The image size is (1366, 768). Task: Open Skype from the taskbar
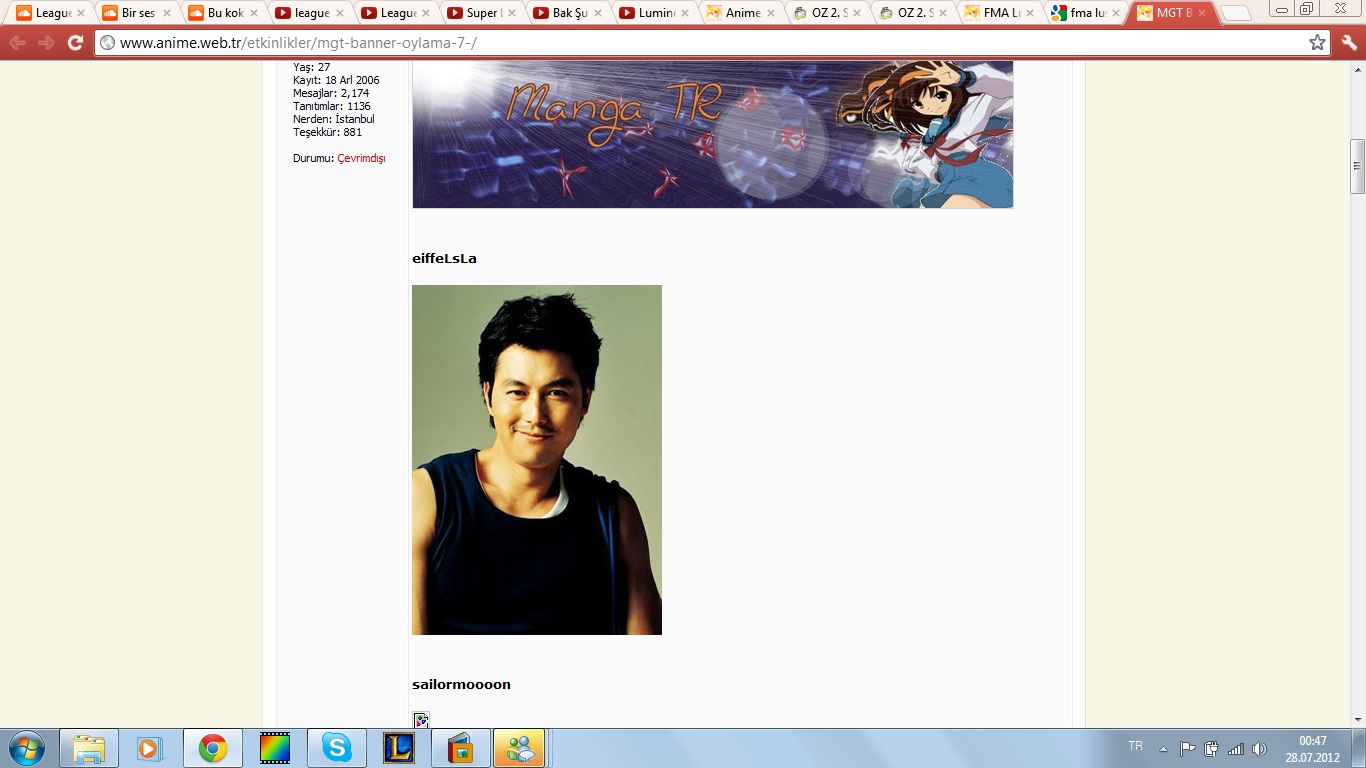pyautogui.click(x=337, y=748)
